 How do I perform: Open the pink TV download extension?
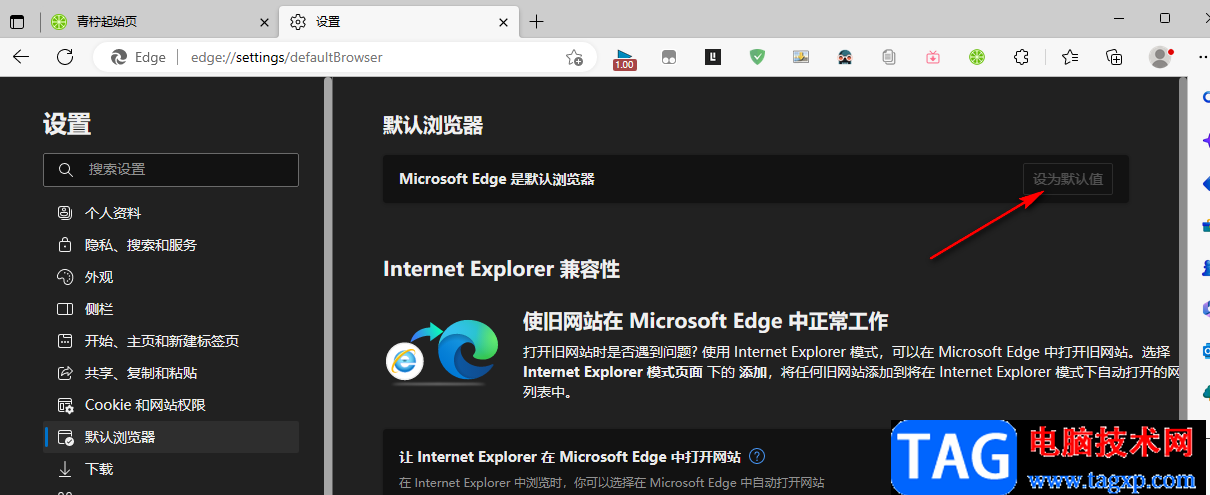coord(933,58)
